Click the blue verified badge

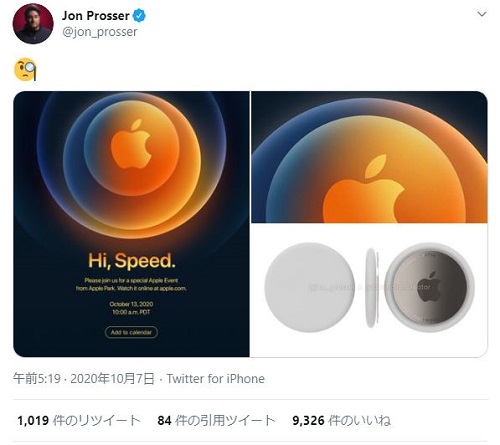[139, 16]
